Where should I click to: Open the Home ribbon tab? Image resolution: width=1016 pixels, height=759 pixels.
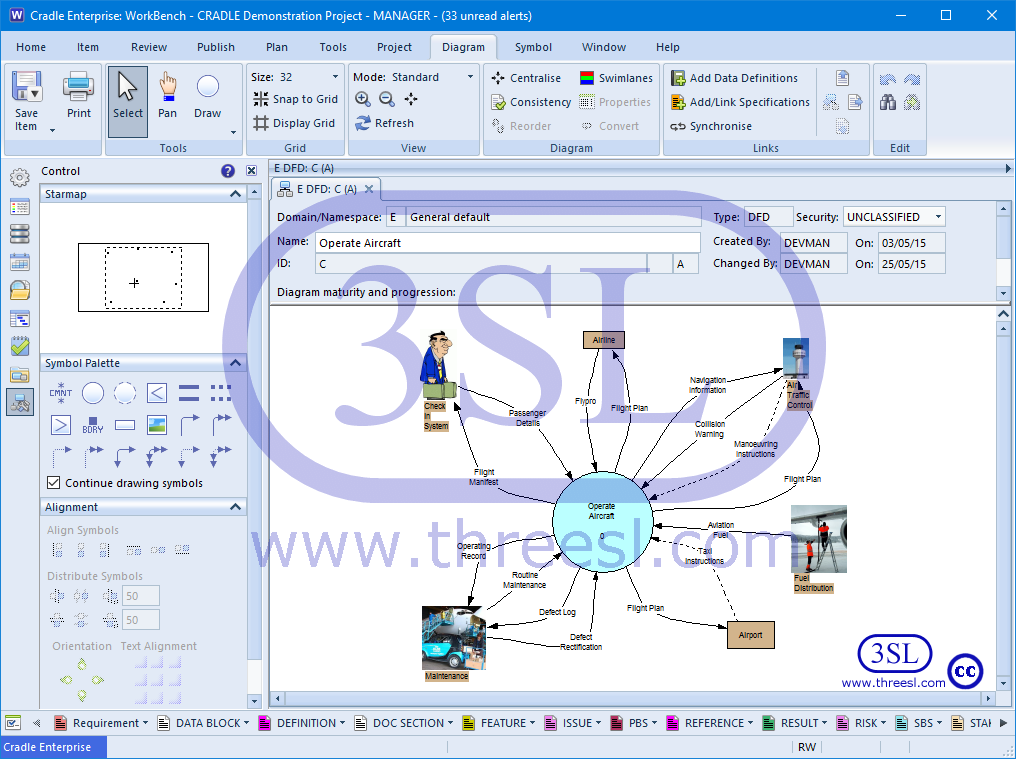(x=31, y=47)
